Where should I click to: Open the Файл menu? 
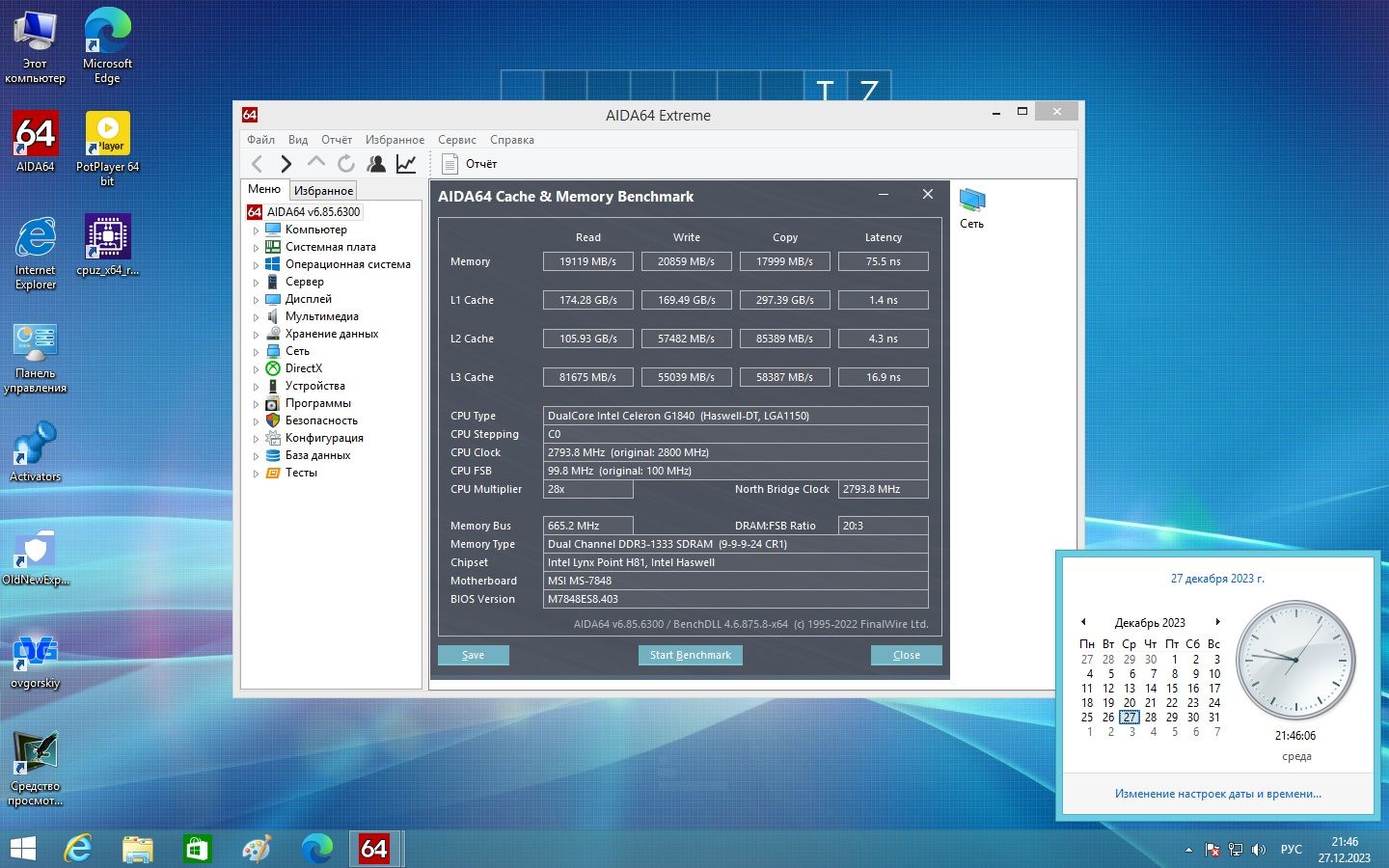tap(260, 140)
